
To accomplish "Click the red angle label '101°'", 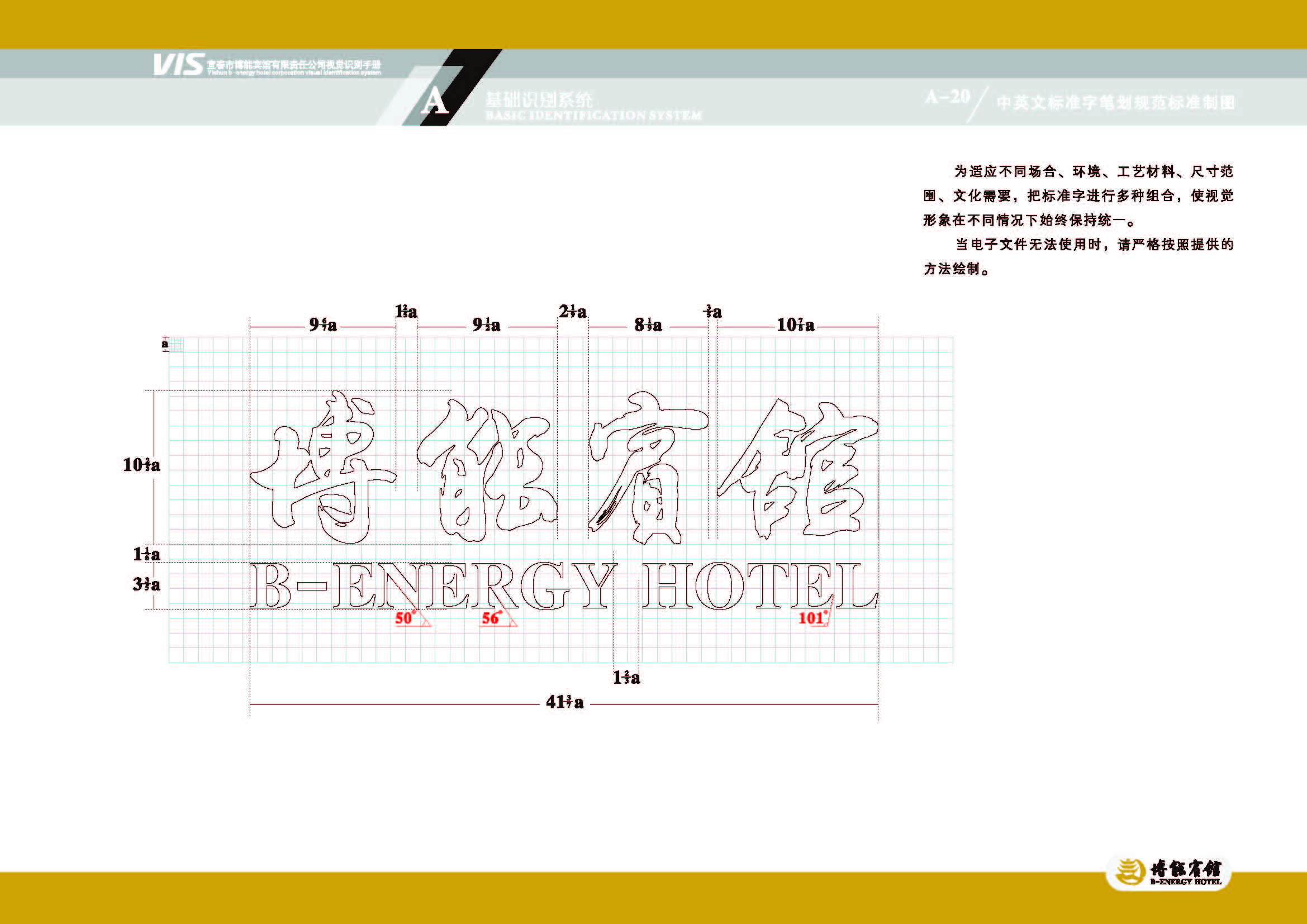I will coord(812,618).
